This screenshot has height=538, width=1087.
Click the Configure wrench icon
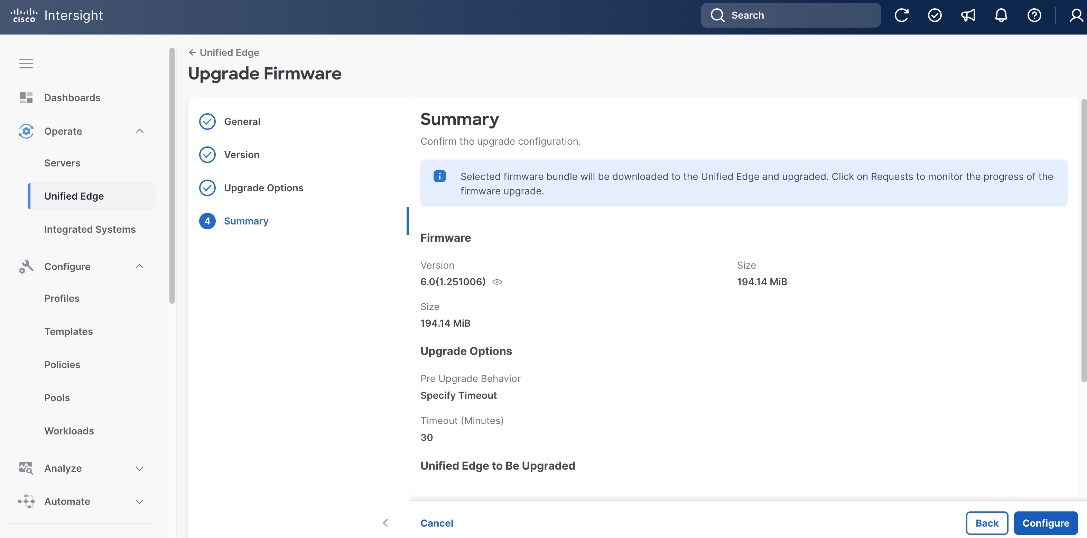pyautogui.click(x=26, y=266)
